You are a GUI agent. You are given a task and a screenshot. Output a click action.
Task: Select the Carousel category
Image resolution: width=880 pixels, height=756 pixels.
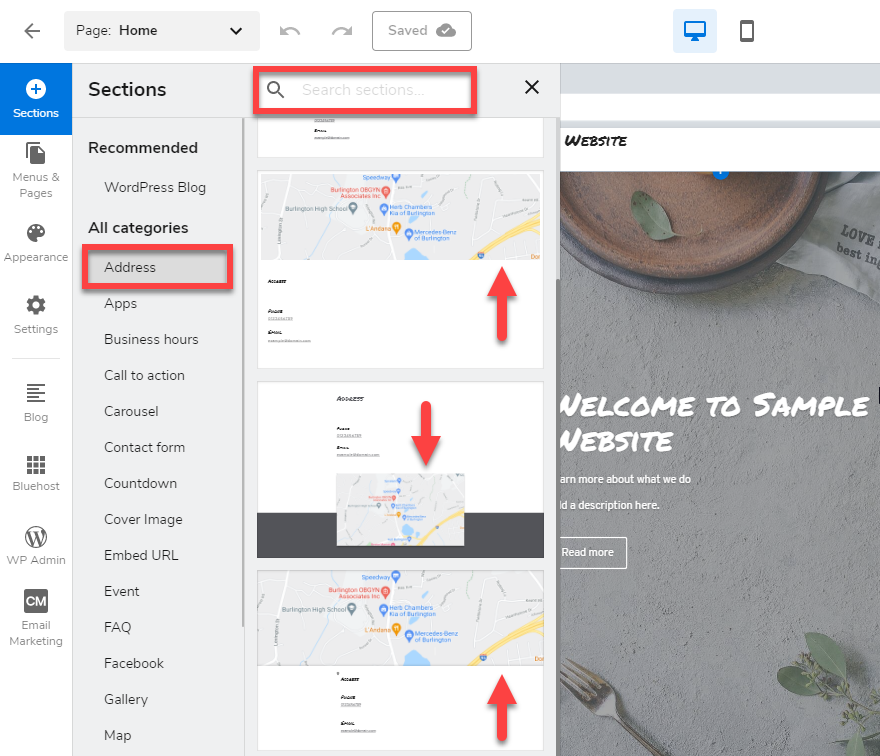point(131,411)
